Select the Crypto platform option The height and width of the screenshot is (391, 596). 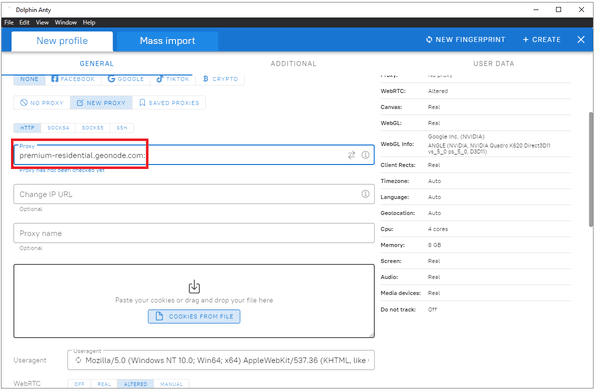pos(220,79)
